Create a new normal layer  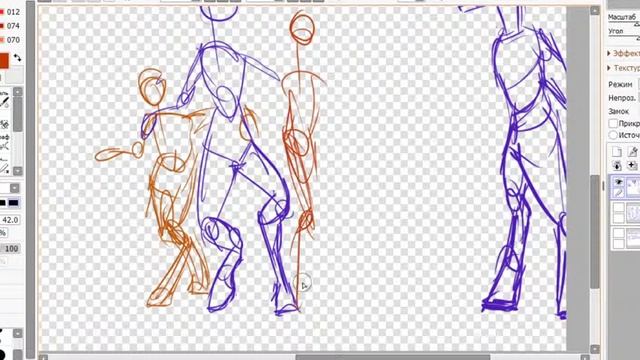pos(617,152)
